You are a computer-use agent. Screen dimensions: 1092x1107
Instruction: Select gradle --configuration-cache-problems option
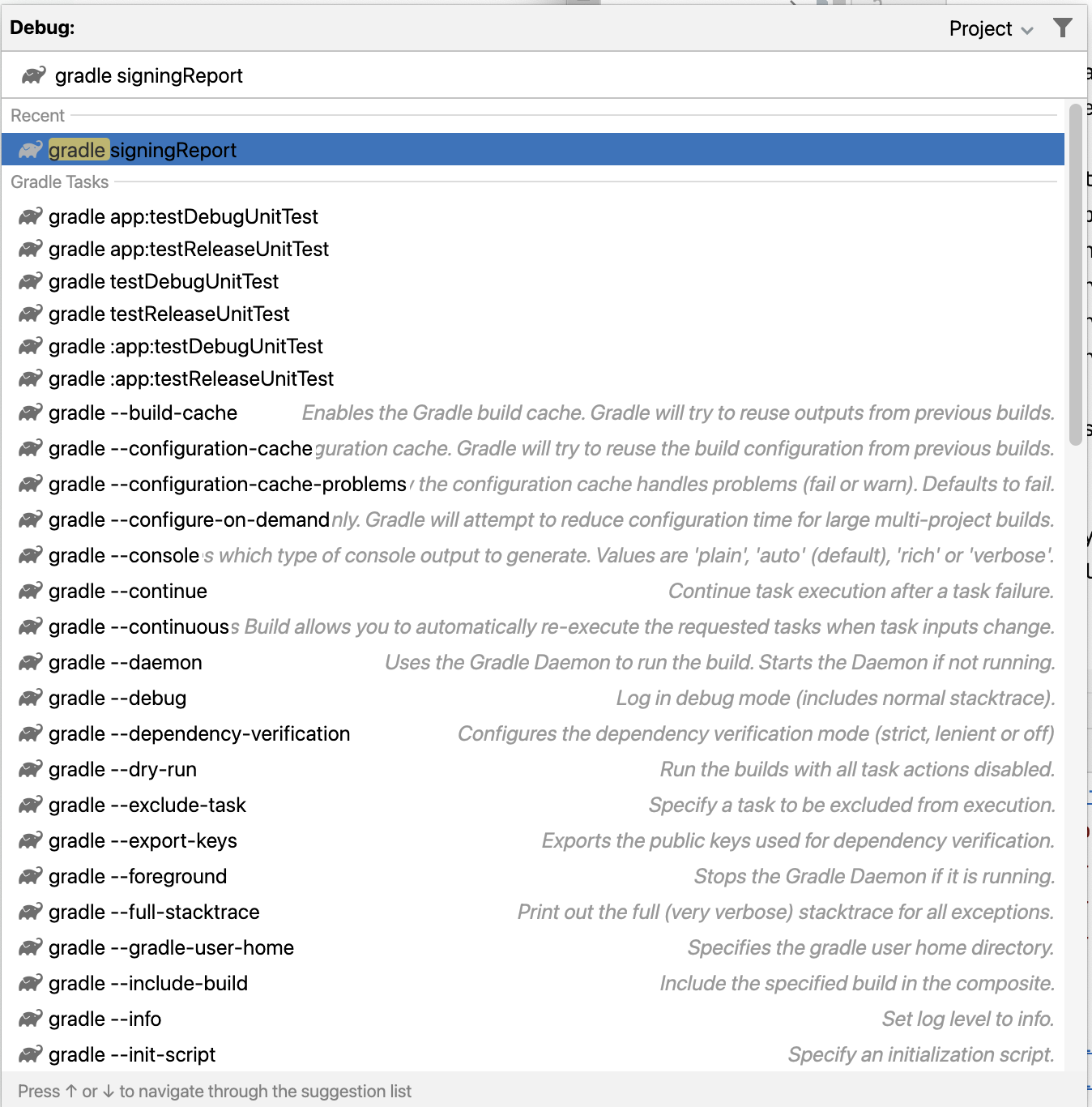point(533,484)
